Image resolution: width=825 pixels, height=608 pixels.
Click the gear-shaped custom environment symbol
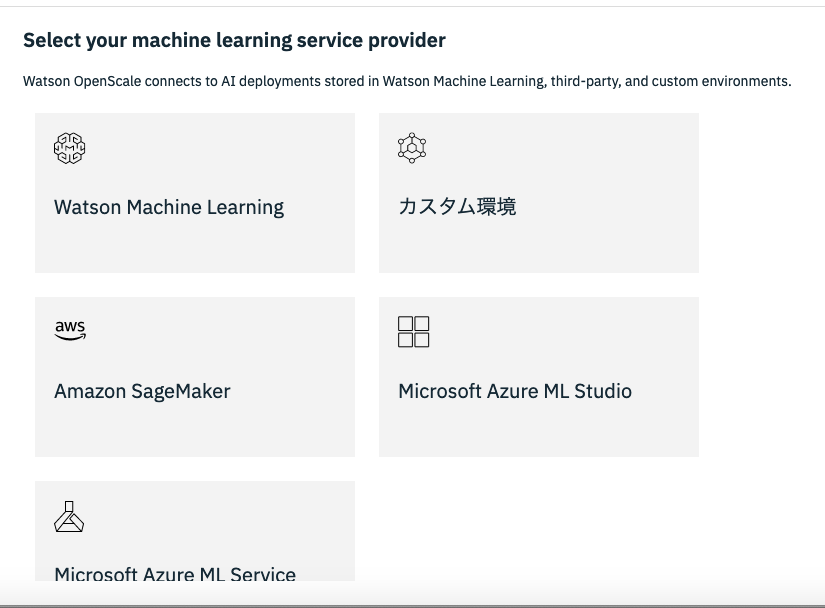(411, 147)
